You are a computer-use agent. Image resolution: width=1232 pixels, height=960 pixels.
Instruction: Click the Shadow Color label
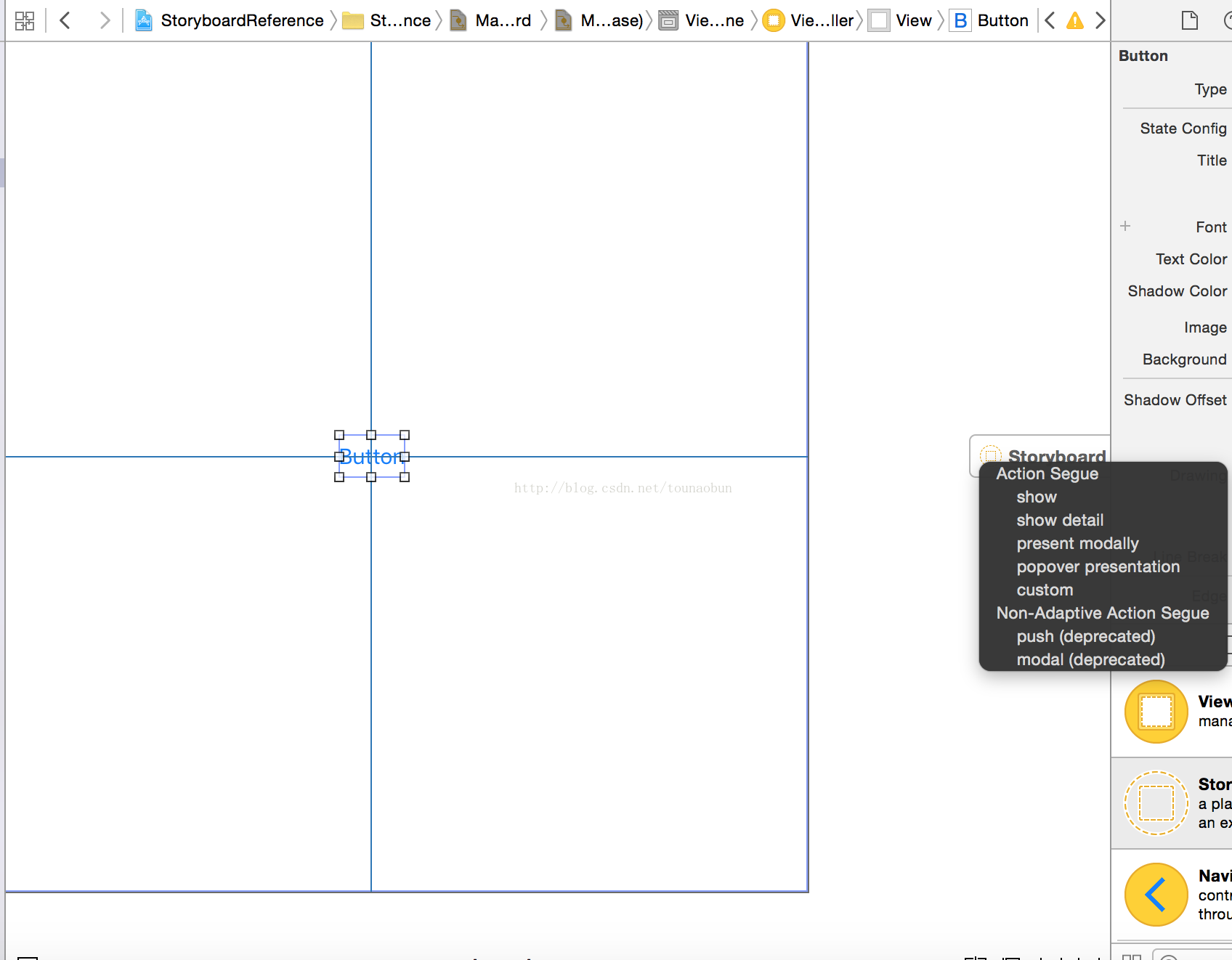[x=1178, y=291]
